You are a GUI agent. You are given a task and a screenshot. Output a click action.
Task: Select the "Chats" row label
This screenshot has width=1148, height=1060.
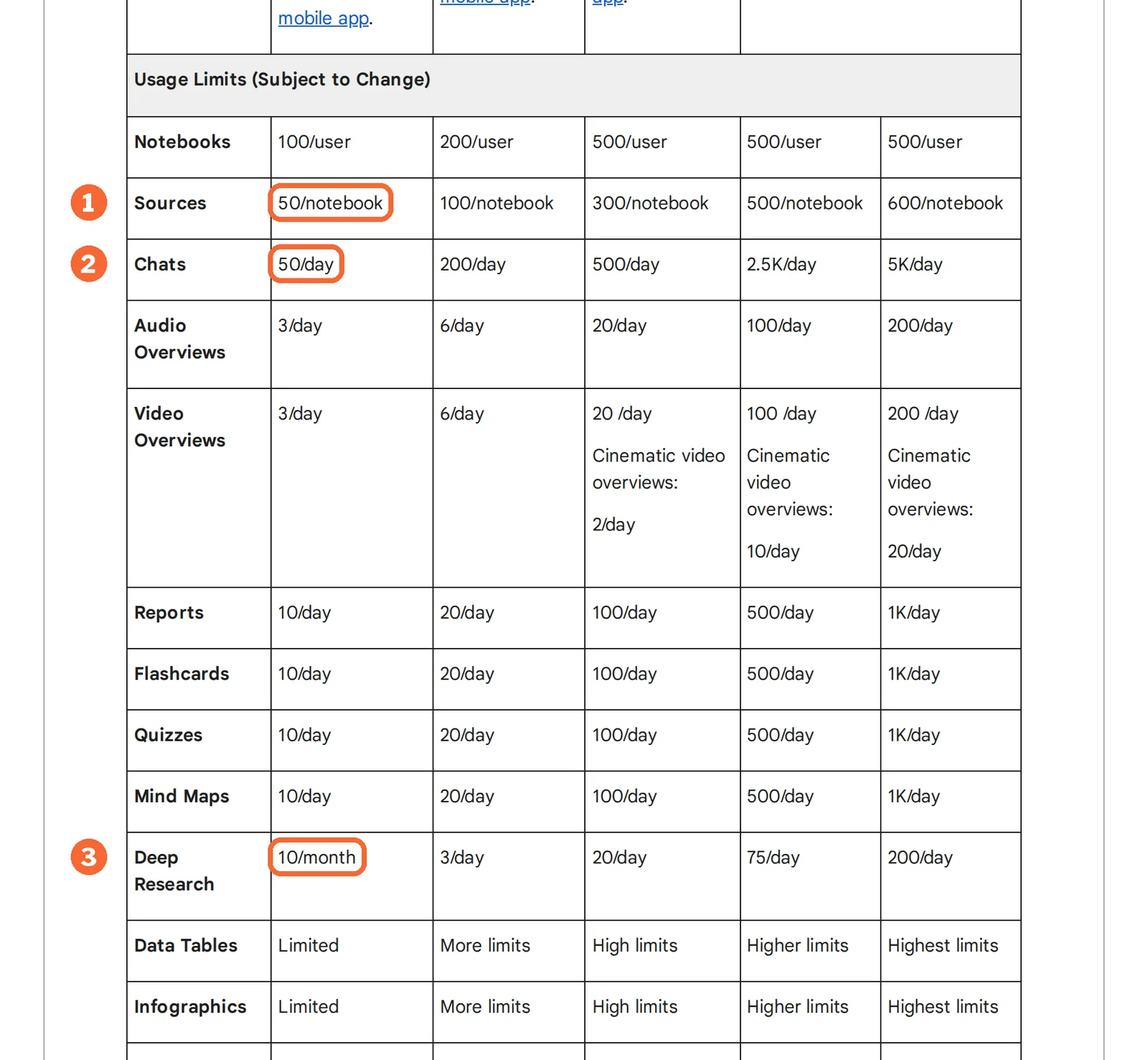click(x=160, y=264)
